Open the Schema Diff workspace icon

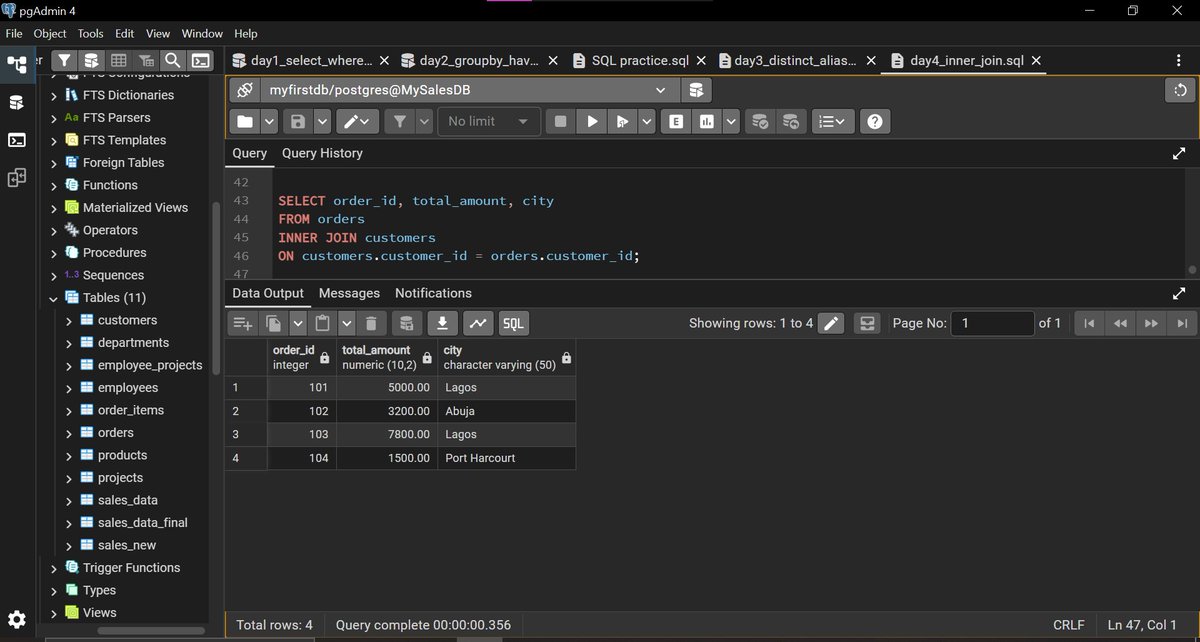point(17,178)
